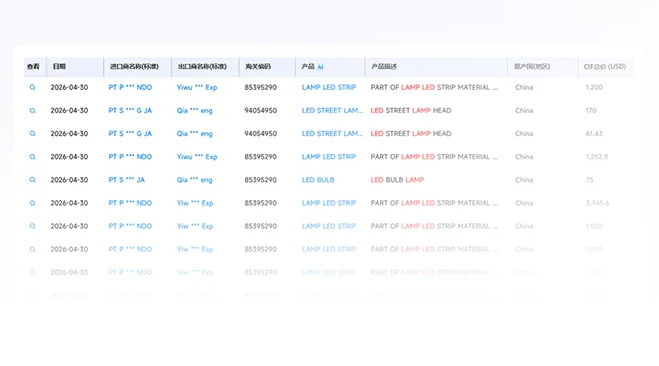Select HS code 94054950 in the 61.43 row
This screenshot has height=366, width=659.
261,134
